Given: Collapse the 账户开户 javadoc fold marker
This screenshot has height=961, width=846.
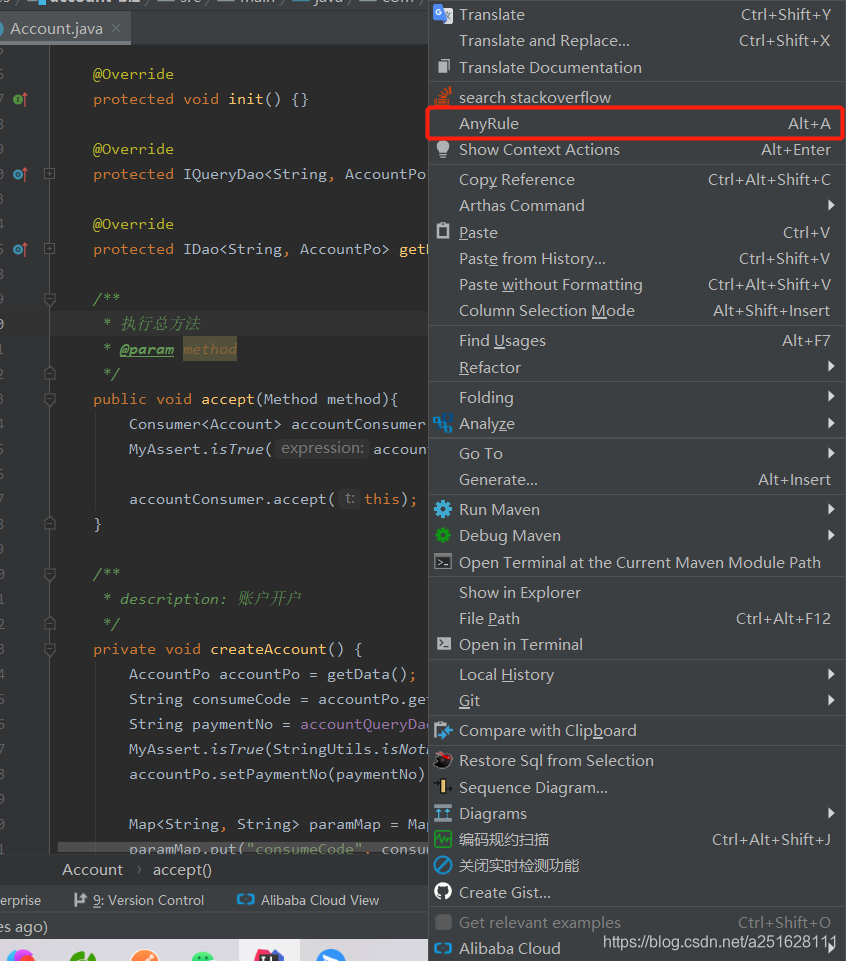Looking at the screenshot, I should [x=50, y=574].
